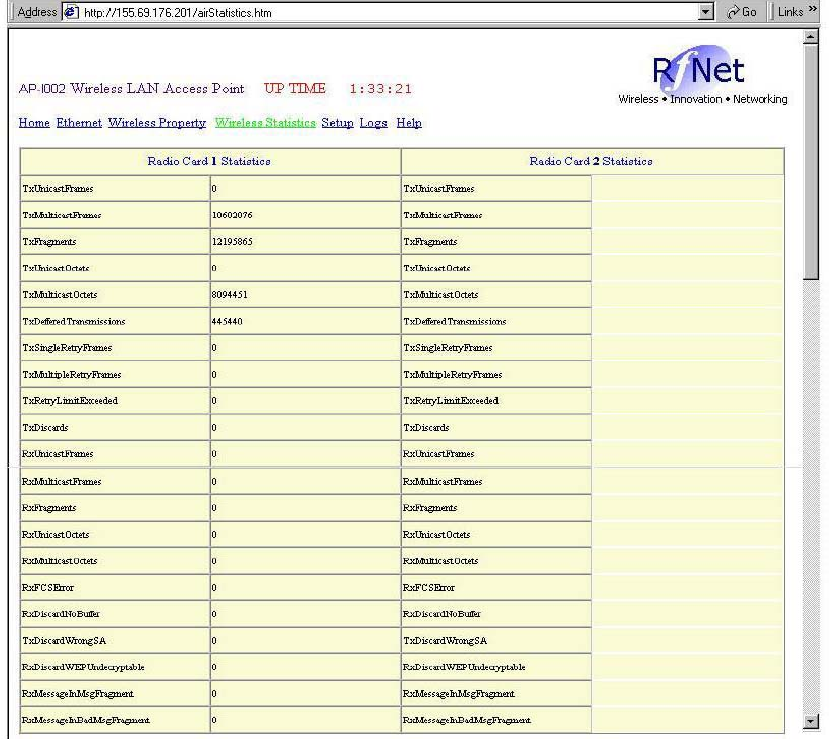This screenshot has width=829, height=739.
Task: Click AP-I002 Wireless LAN Access Point title
Action: point(131,88)
